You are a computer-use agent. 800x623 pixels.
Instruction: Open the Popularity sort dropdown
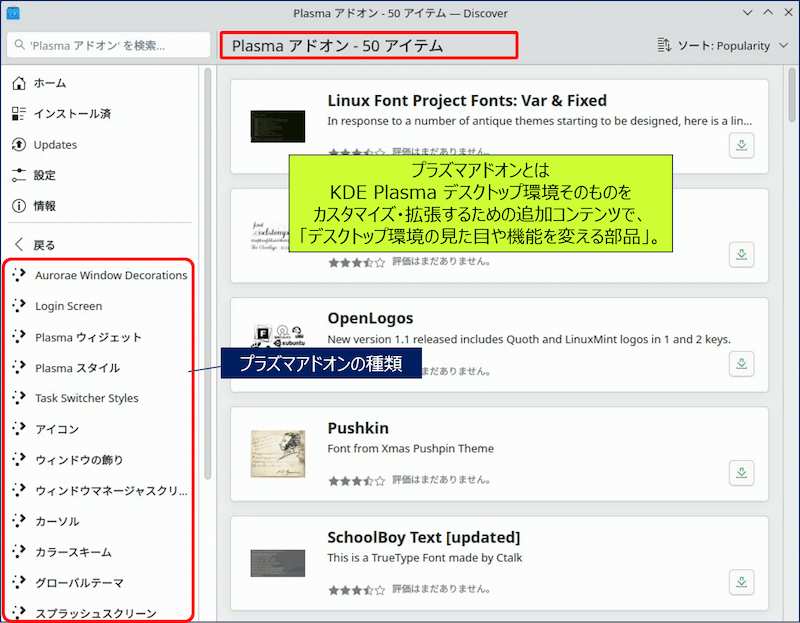point(714,46)
